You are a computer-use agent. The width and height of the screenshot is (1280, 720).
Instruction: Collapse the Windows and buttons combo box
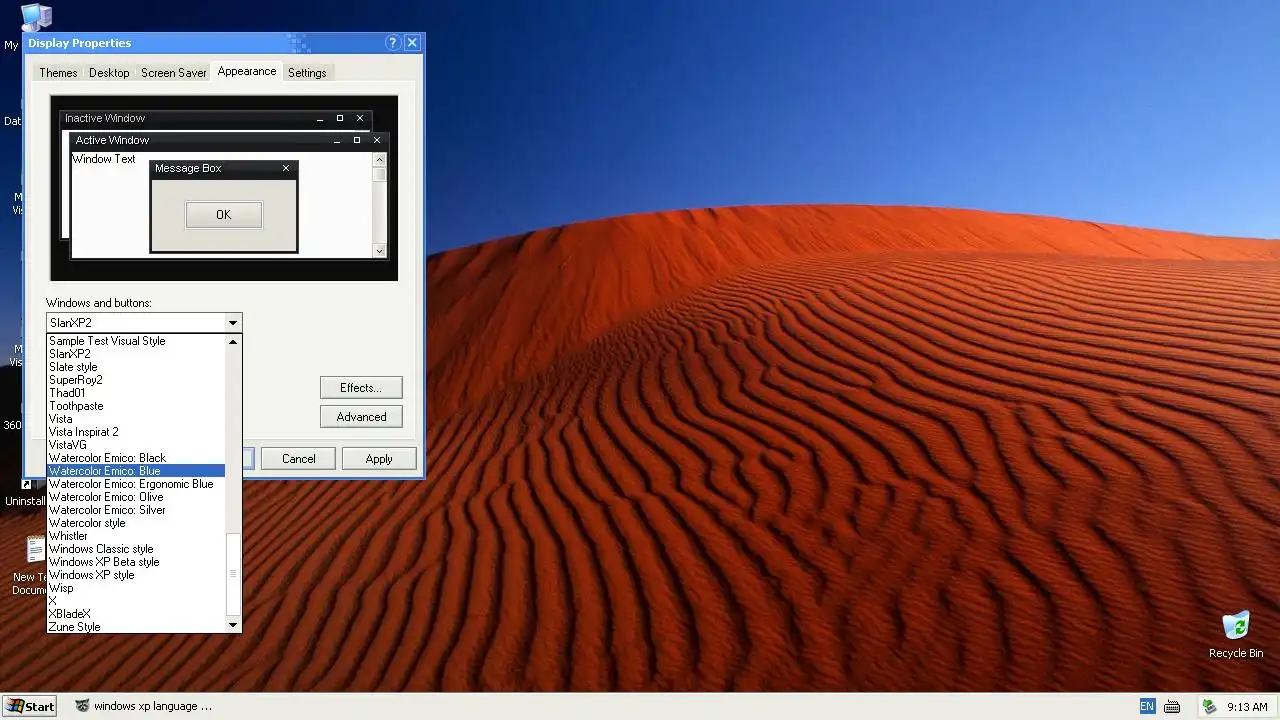(233, 323)
